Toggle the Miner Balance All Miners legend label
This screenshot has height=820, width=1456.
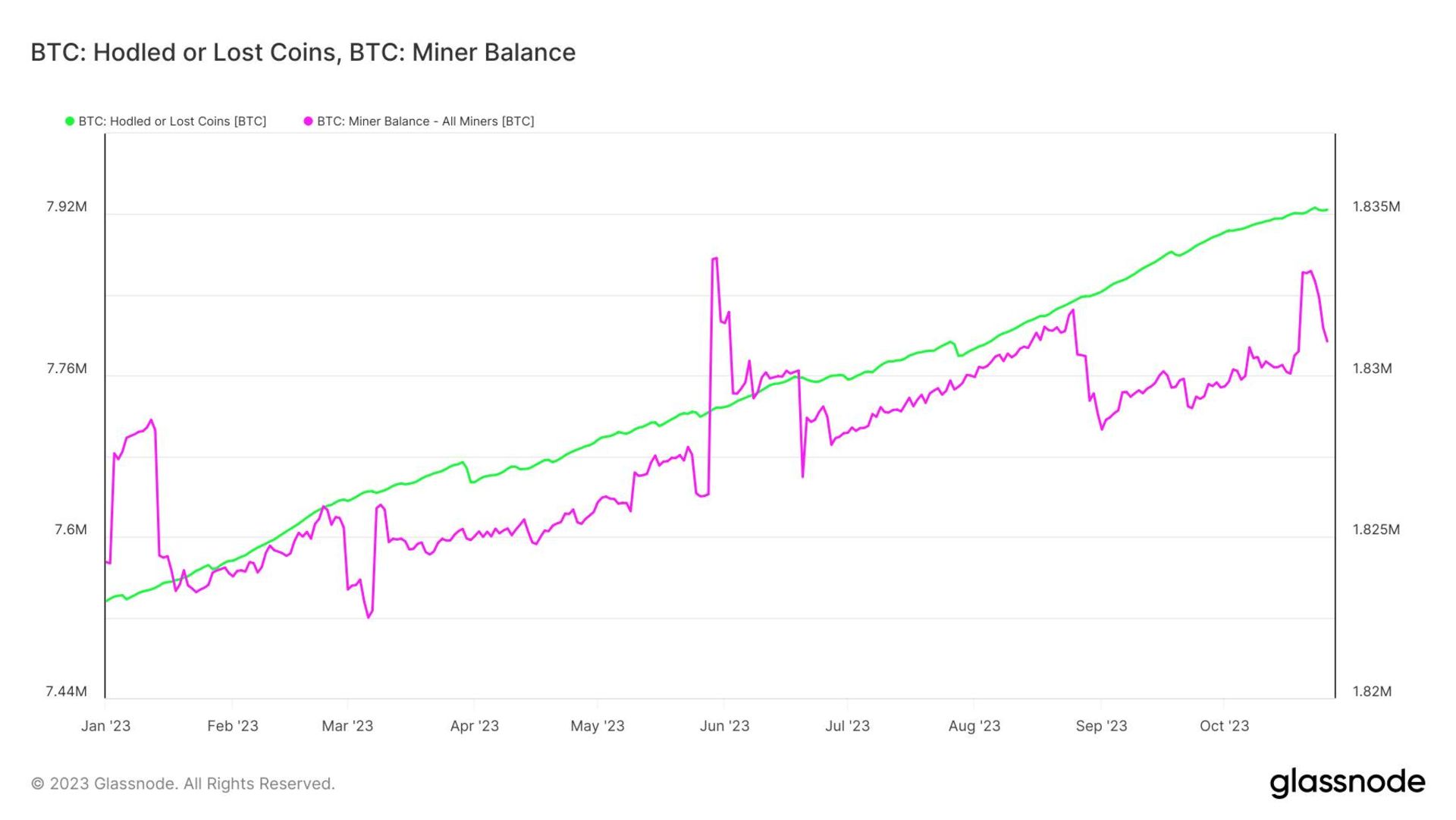[x=425, y=121]
